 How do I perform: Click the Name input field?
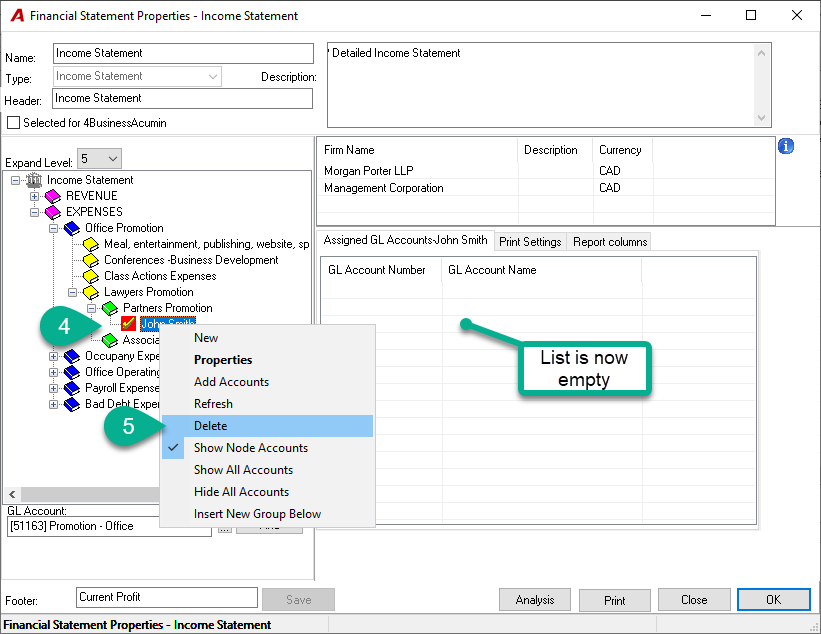click(x=183, y=53)
